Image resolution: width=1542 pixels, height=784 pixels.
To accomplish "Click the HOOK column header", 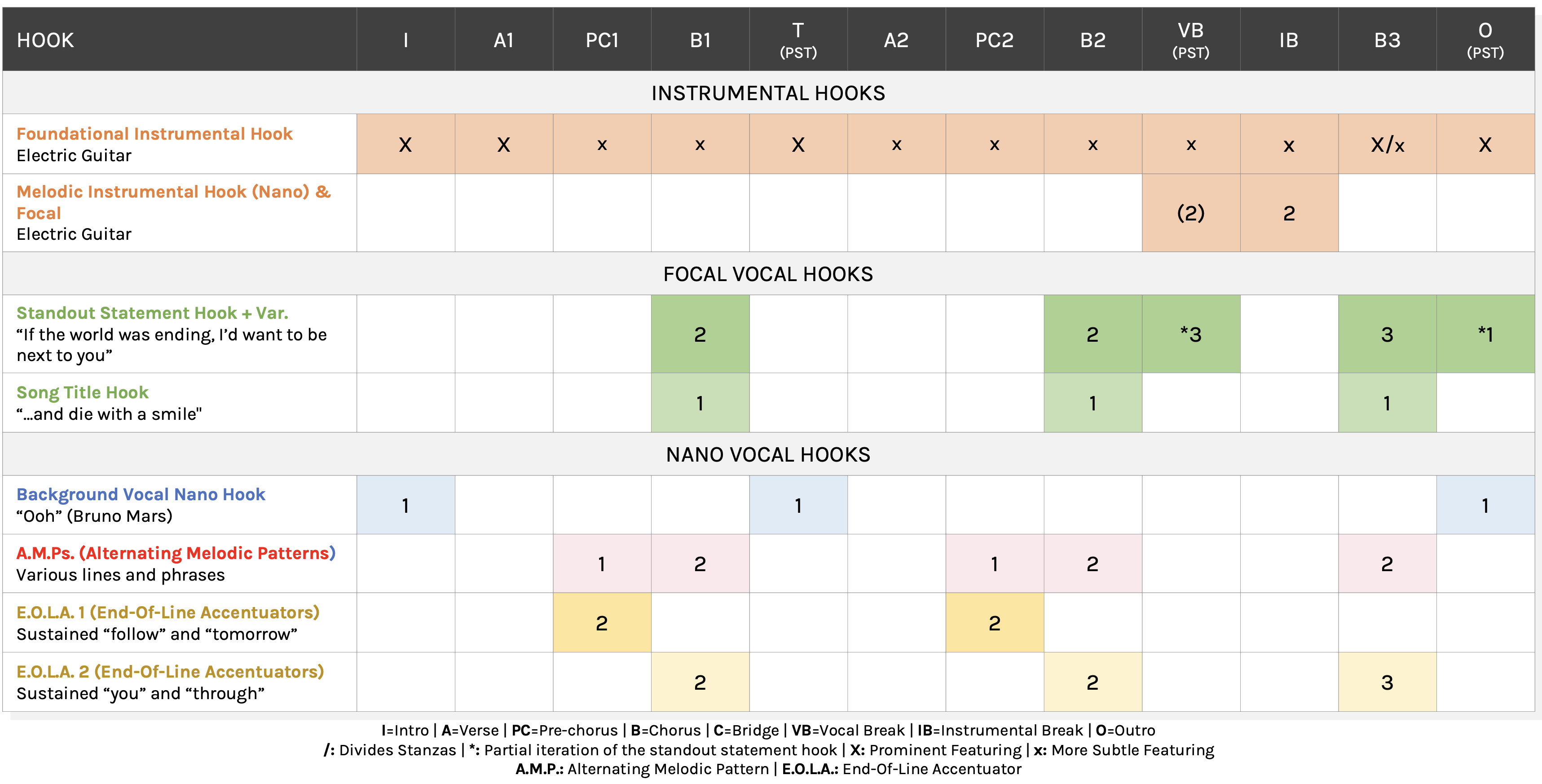I will click(x=45, y=40).
